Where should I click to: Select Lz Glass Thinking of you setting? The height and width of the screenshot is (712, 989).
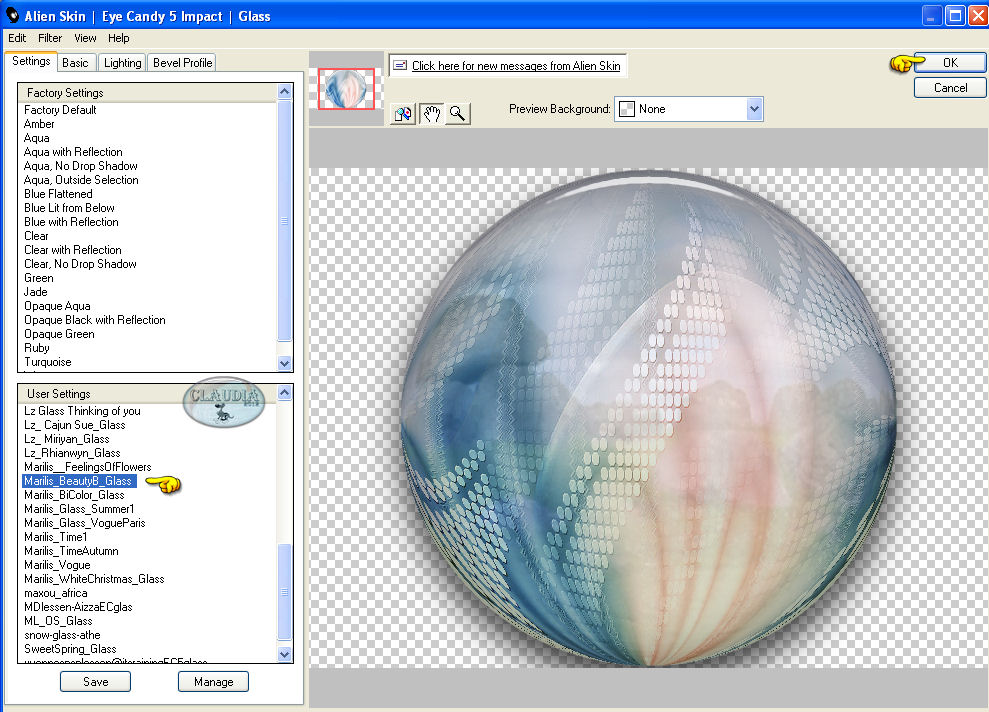pos(82,411)
